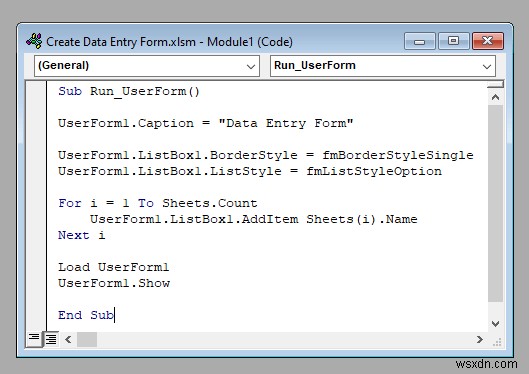Click the 'UserForm1.Show' line
The height and width of the screenshot is (374, 529).
coord(114,283)
